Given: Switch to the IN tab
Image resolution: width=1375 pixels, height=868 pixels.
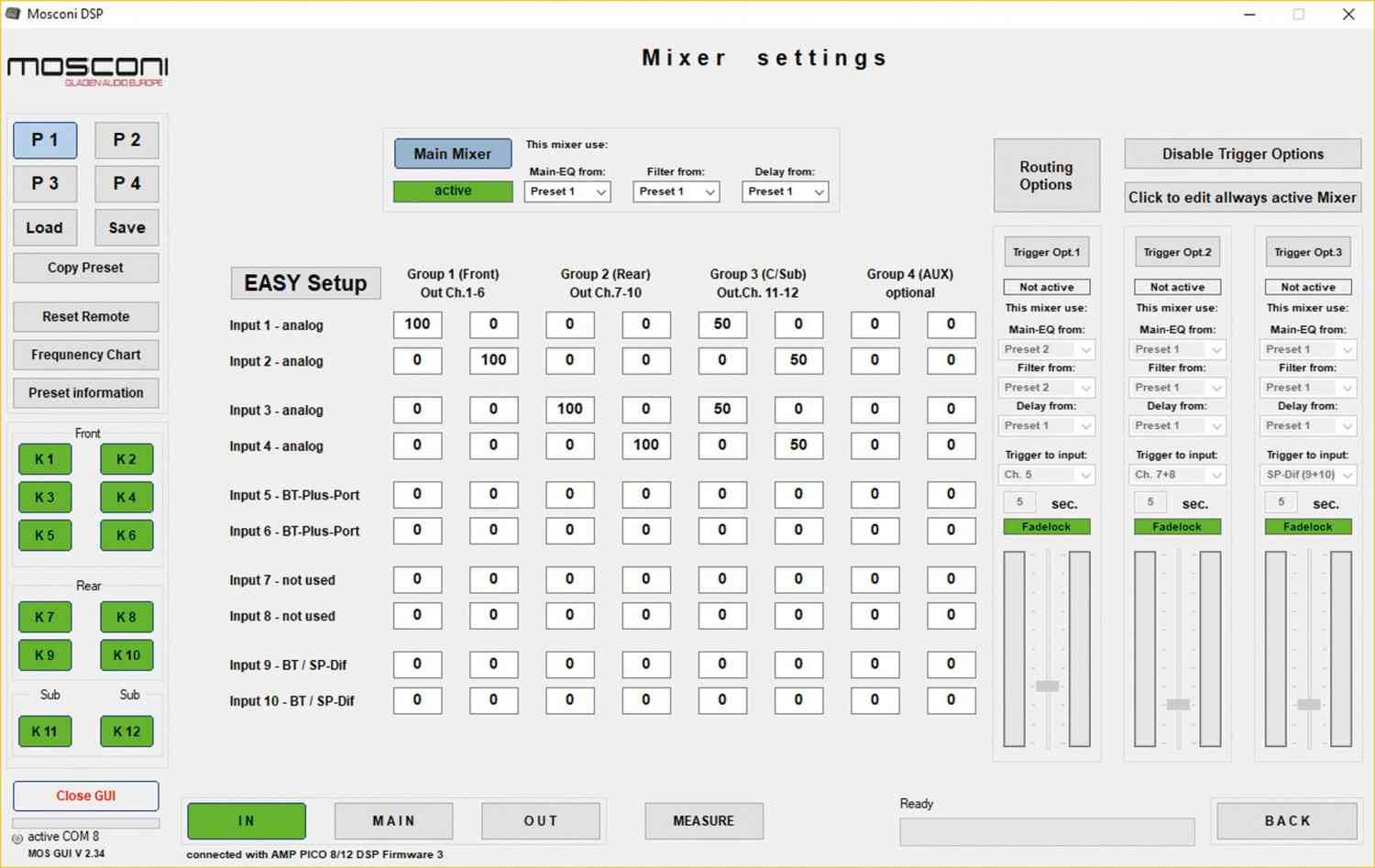Looking at the screenshot, I should point(247,821).
